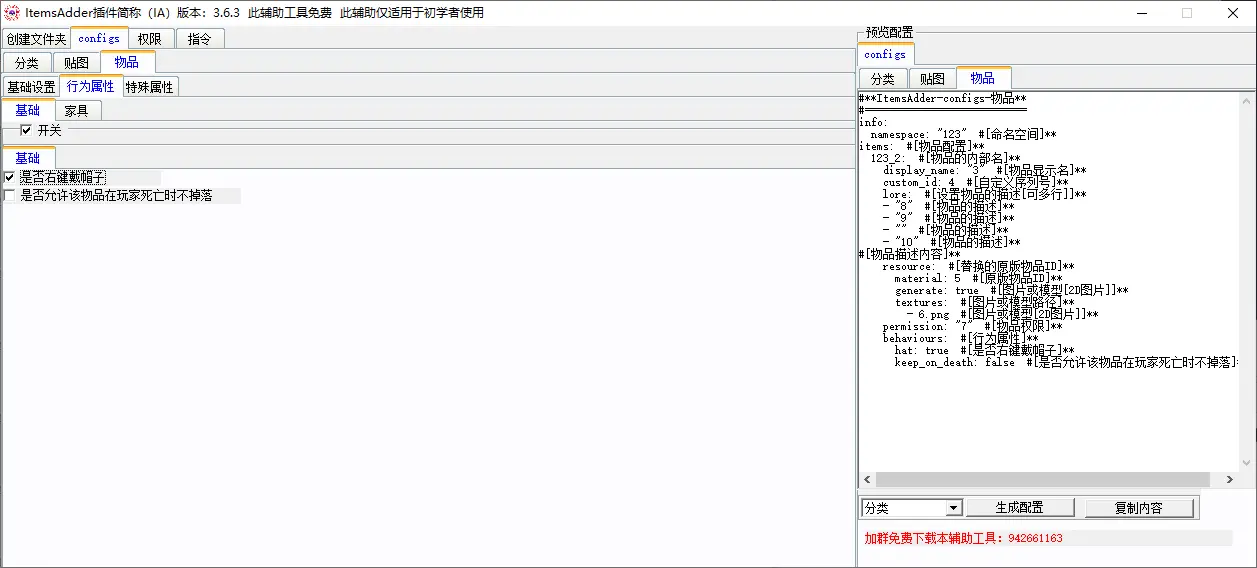
Task: Open preview panel 贴图 tab
Action: [x=932, y=78]
